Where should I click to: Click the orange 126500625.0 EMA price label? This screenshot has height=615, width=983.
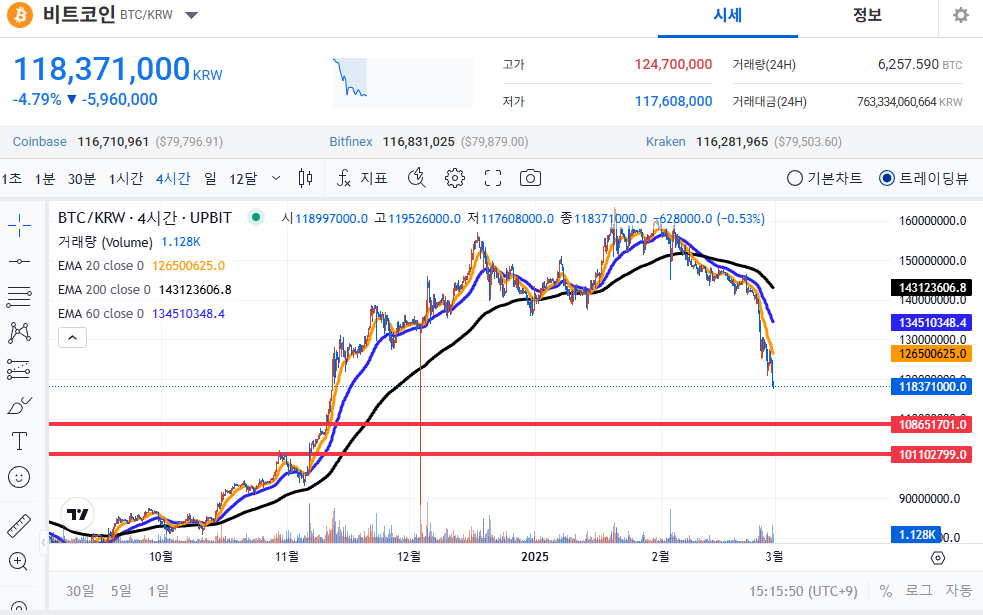[x=932, y=354]
